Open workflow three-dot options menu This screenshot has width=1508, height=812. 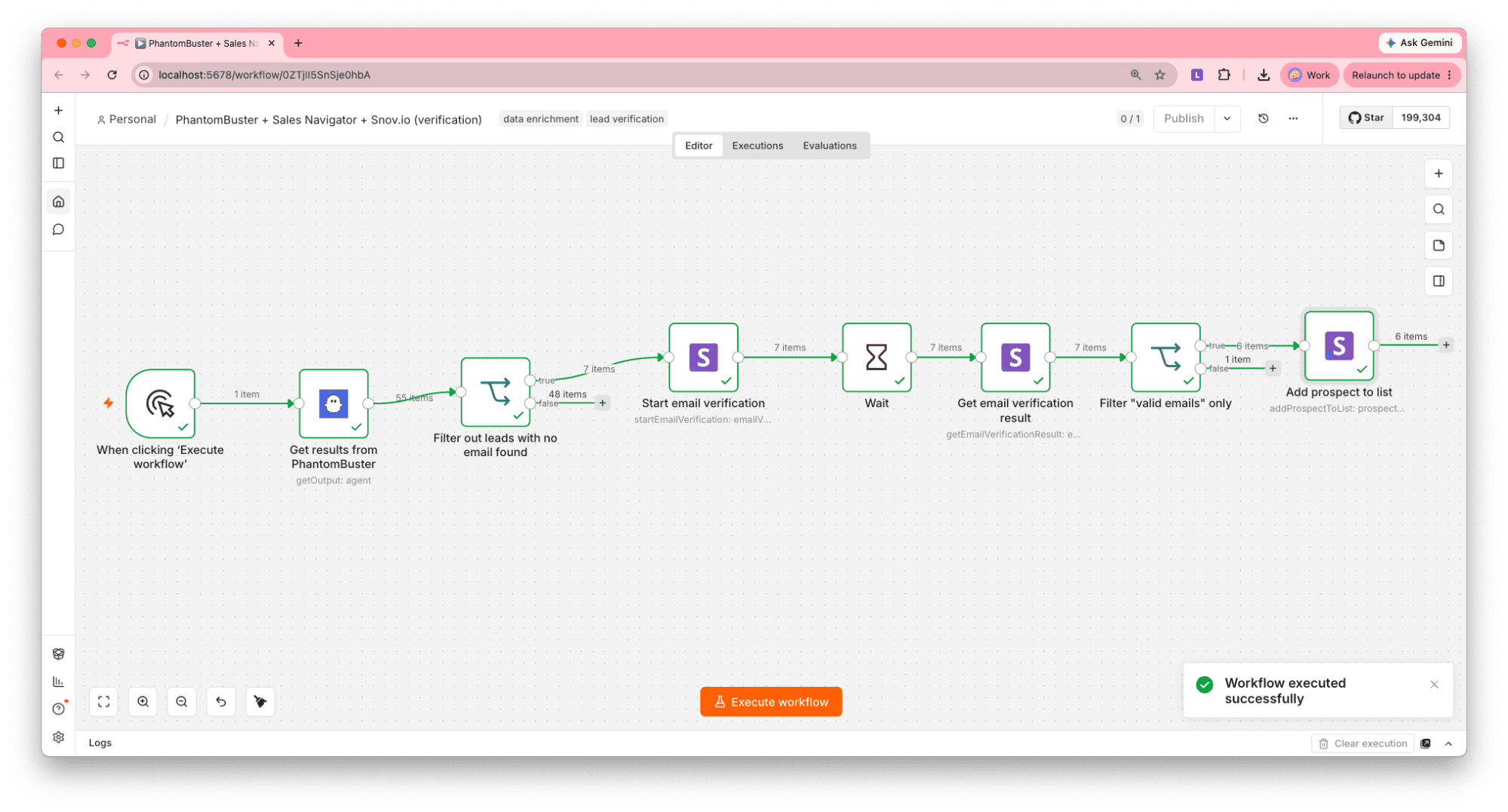pyautogui.click(x=1293, y=118)
